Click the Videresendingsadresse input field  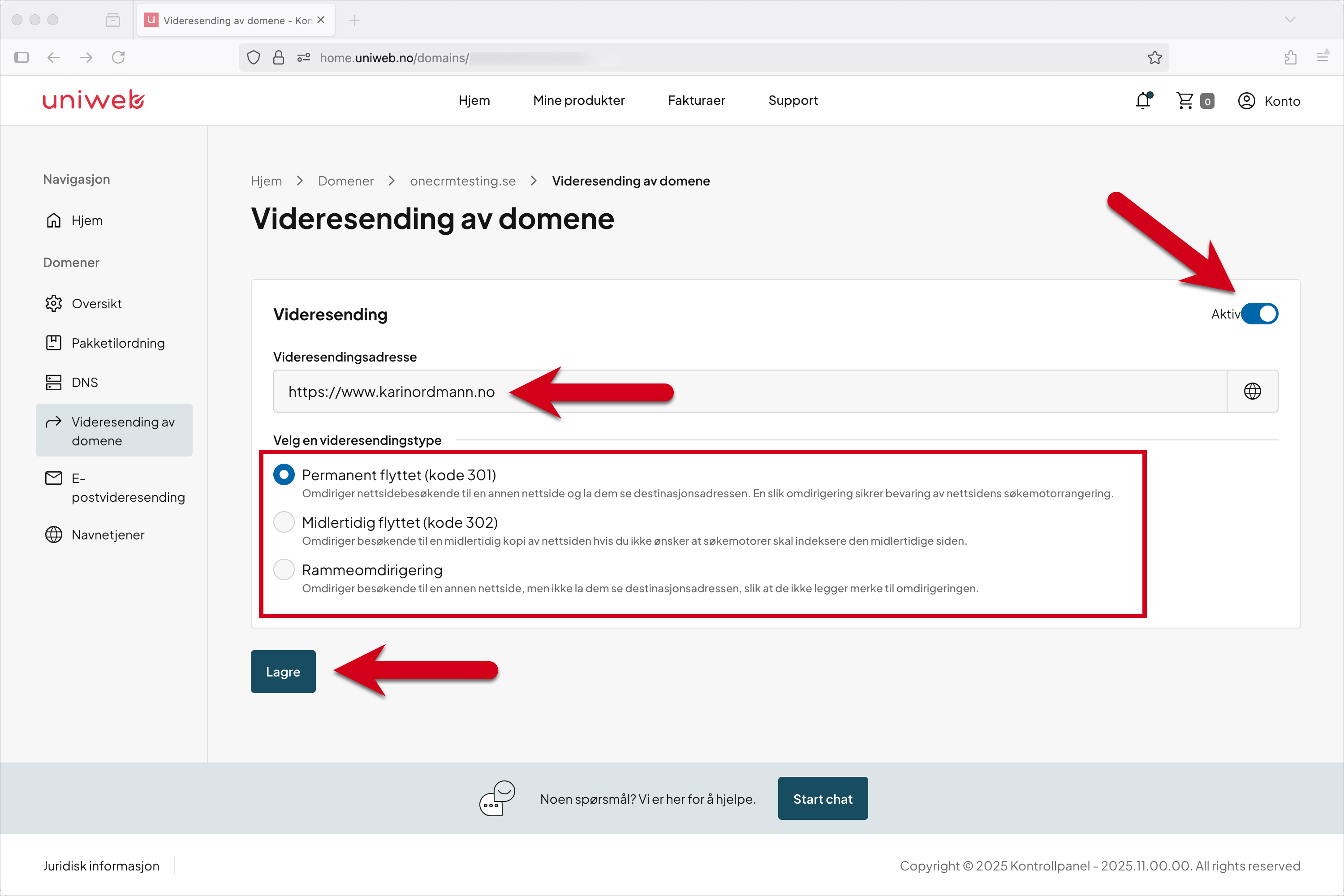750,392
